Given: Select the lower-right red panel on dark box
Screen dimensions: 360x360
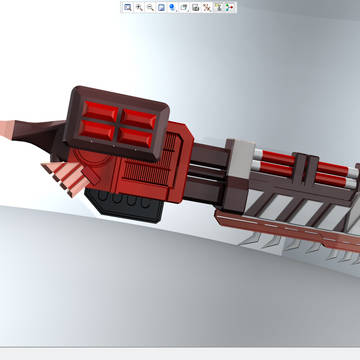Looking at the screenshot, I should 136,137.
